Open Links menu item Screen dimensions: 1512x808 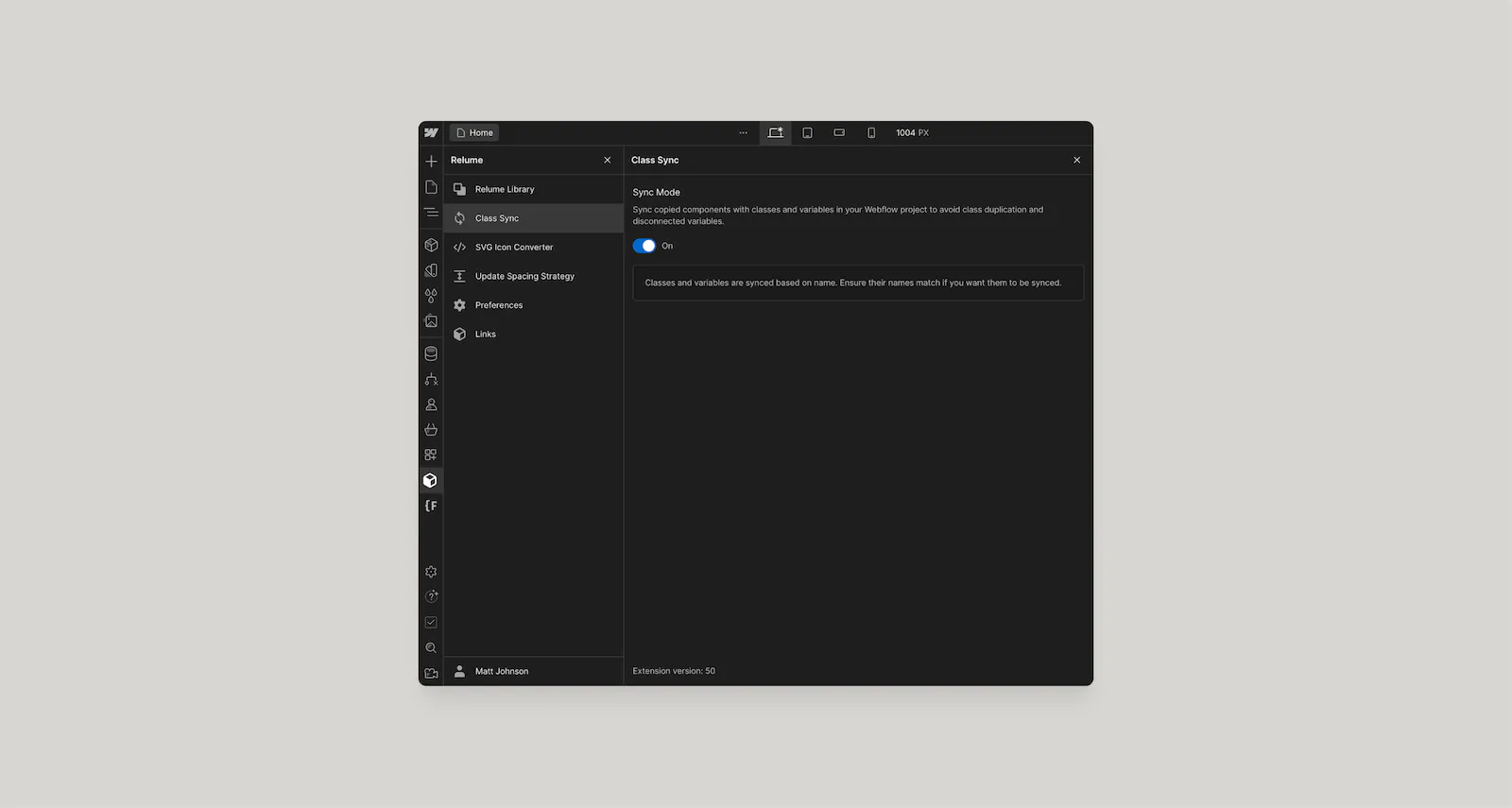[x=534, y=335]
